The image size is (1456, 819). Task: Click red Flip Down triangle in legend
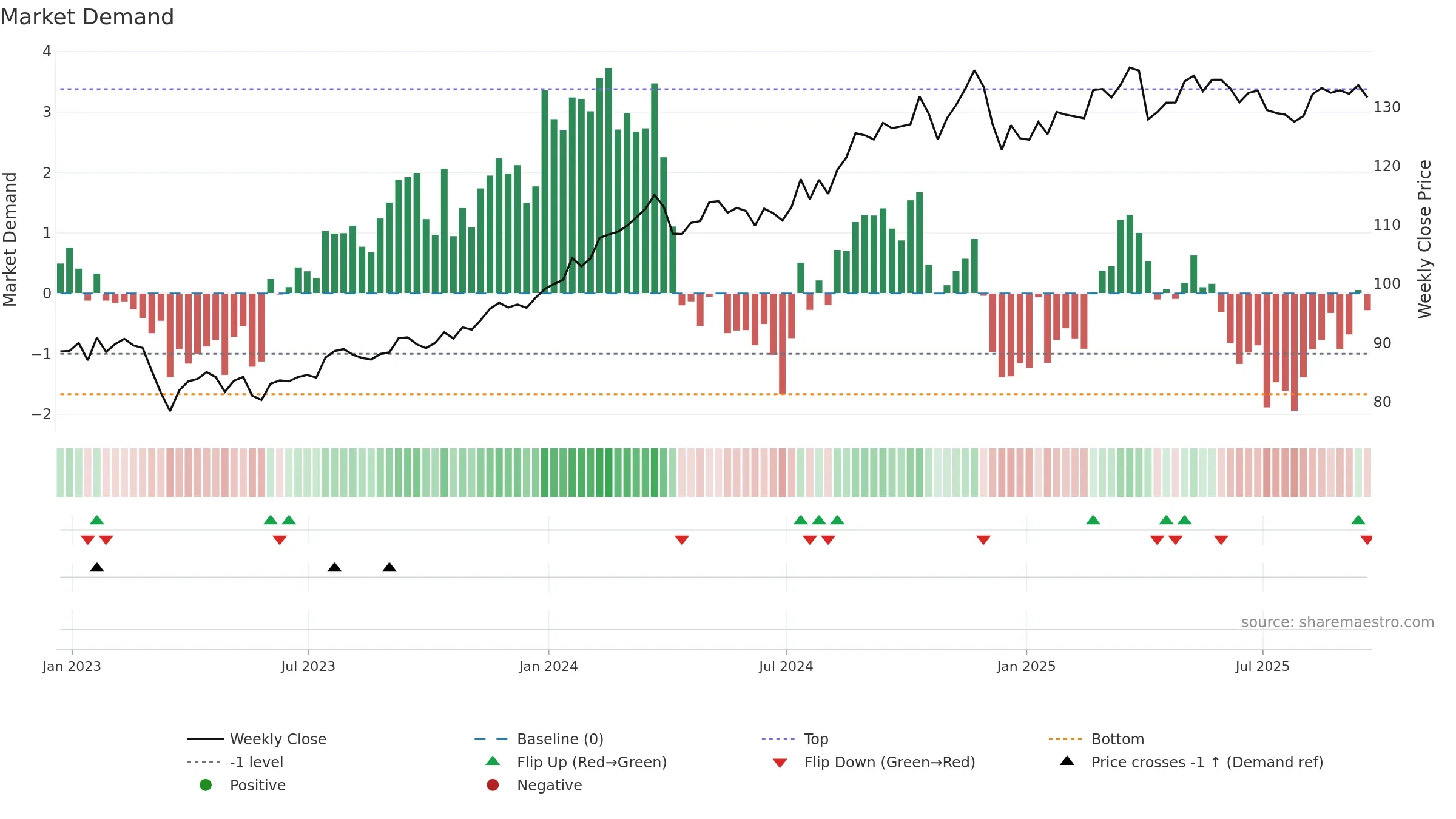pyautogui.click(x=780, y=763)
